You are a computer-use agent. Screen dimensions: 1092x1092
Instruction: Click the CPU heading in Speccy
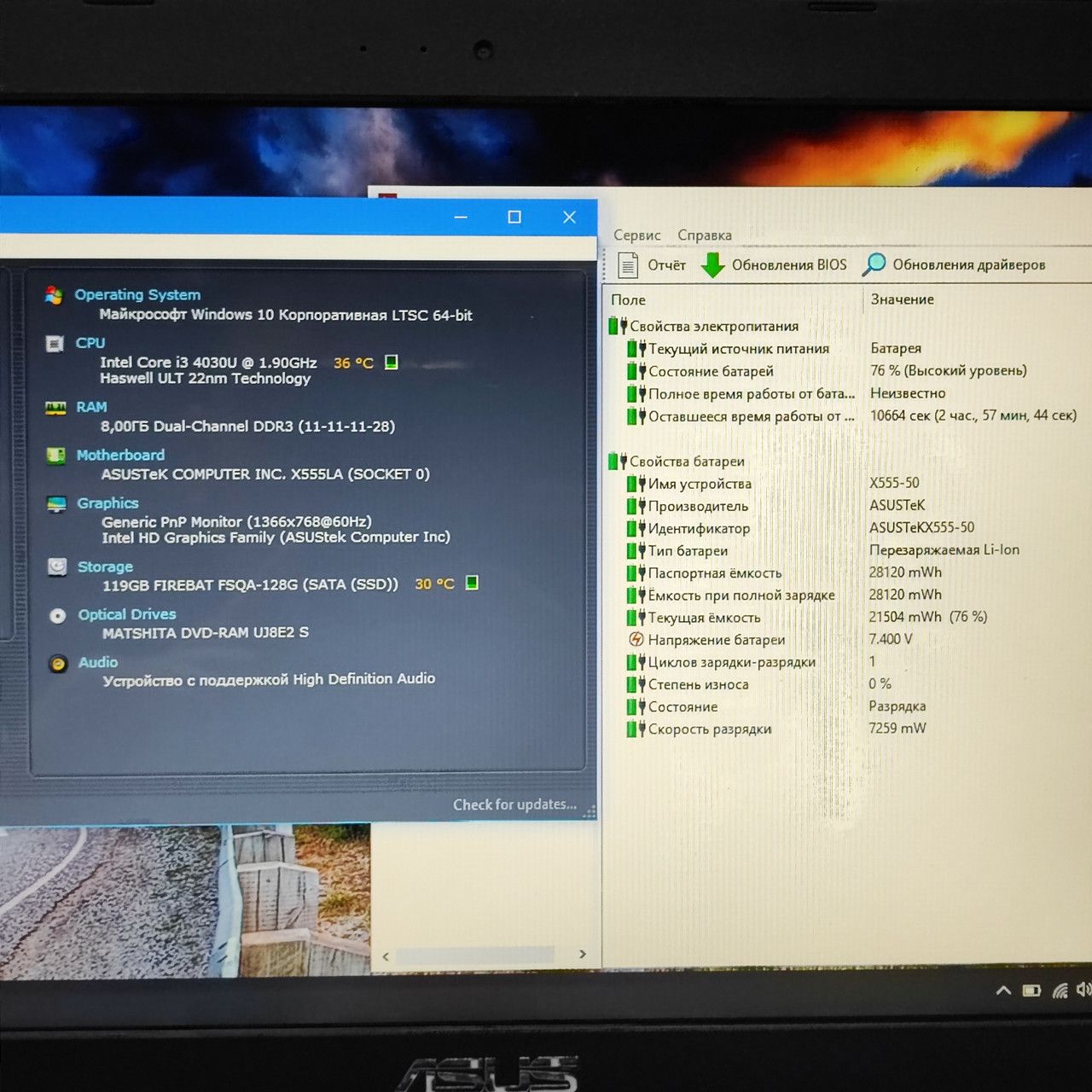(x=90, y=343)
